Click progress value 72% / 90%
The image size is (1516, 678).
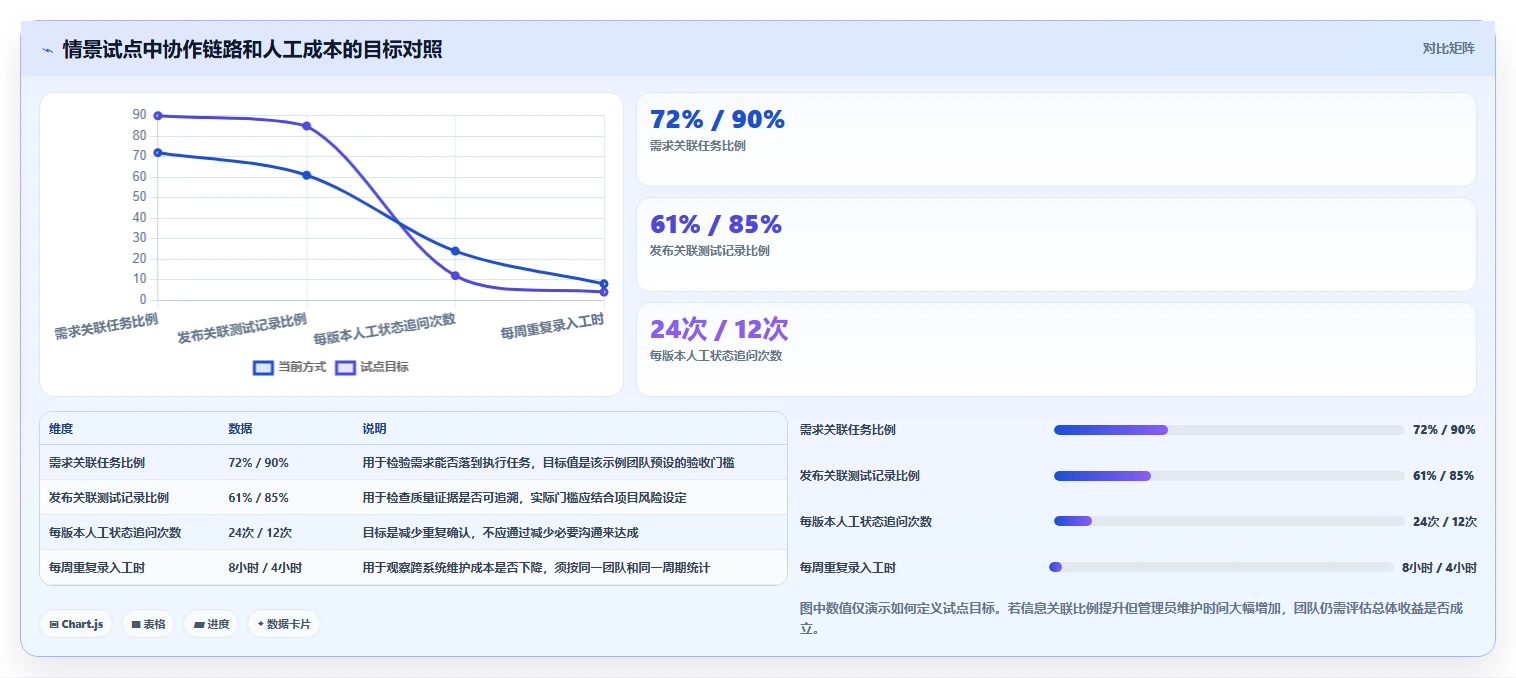(1444, 430)
